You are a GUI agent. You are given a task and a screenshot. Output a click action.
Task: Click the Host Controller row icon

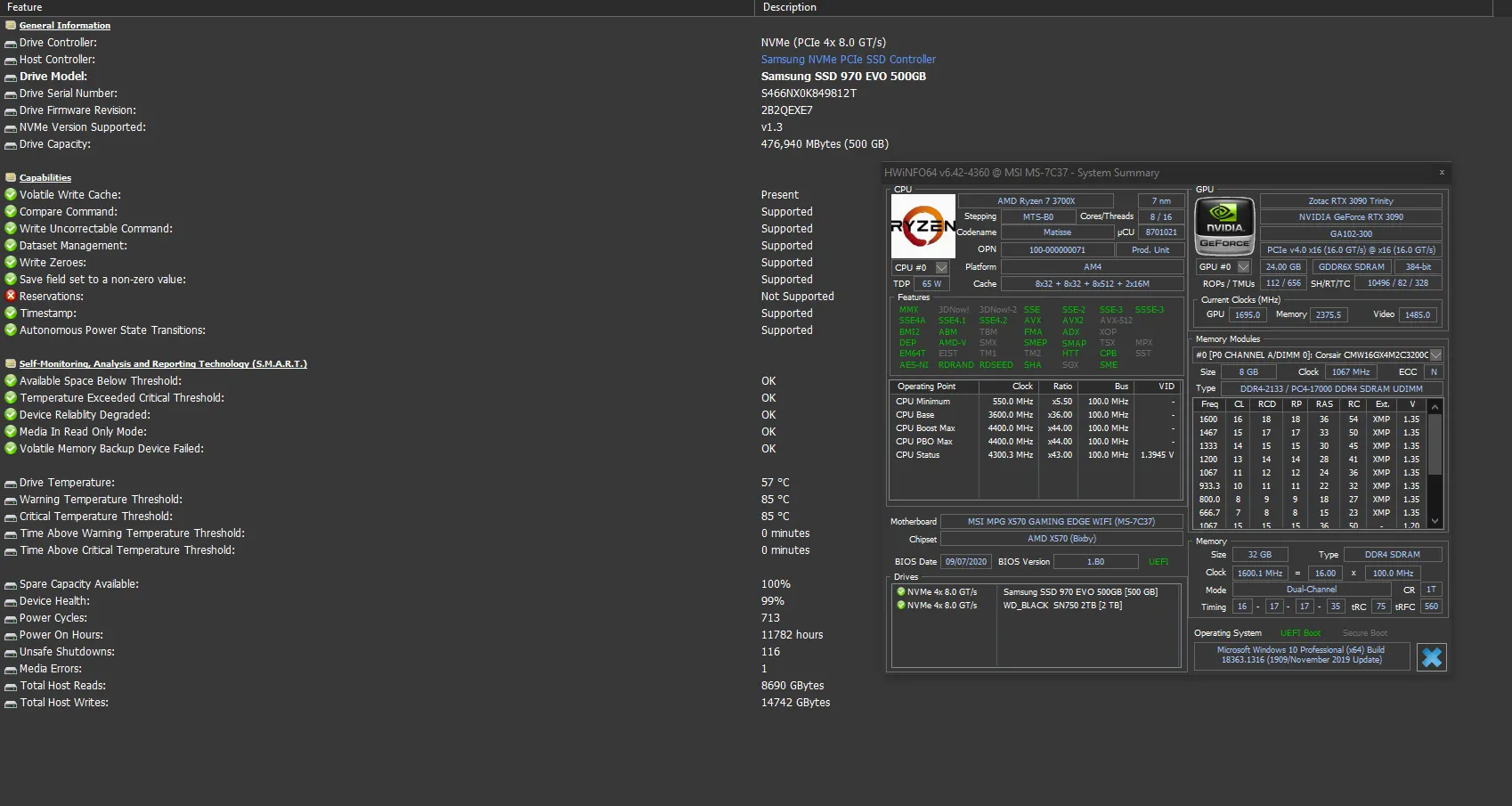tap(11, 61)
